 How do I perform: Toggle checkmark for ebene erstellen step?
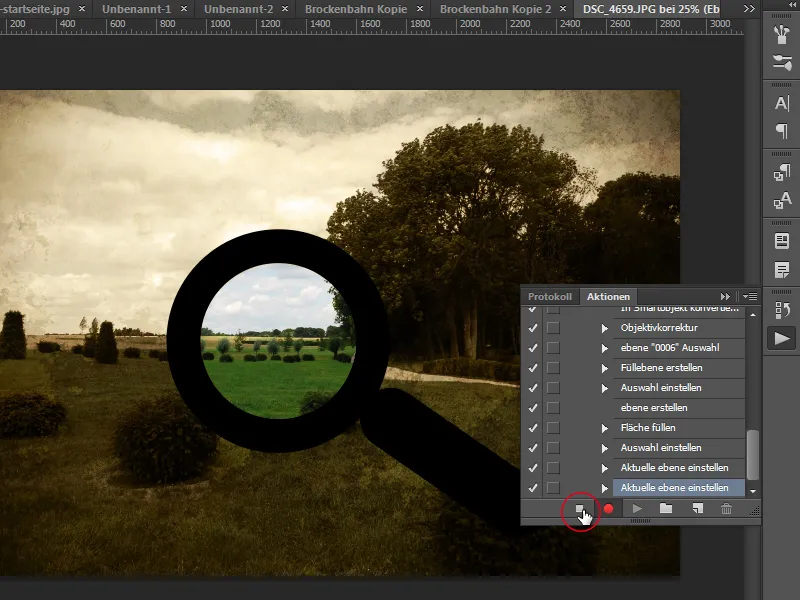pos(533,408)
